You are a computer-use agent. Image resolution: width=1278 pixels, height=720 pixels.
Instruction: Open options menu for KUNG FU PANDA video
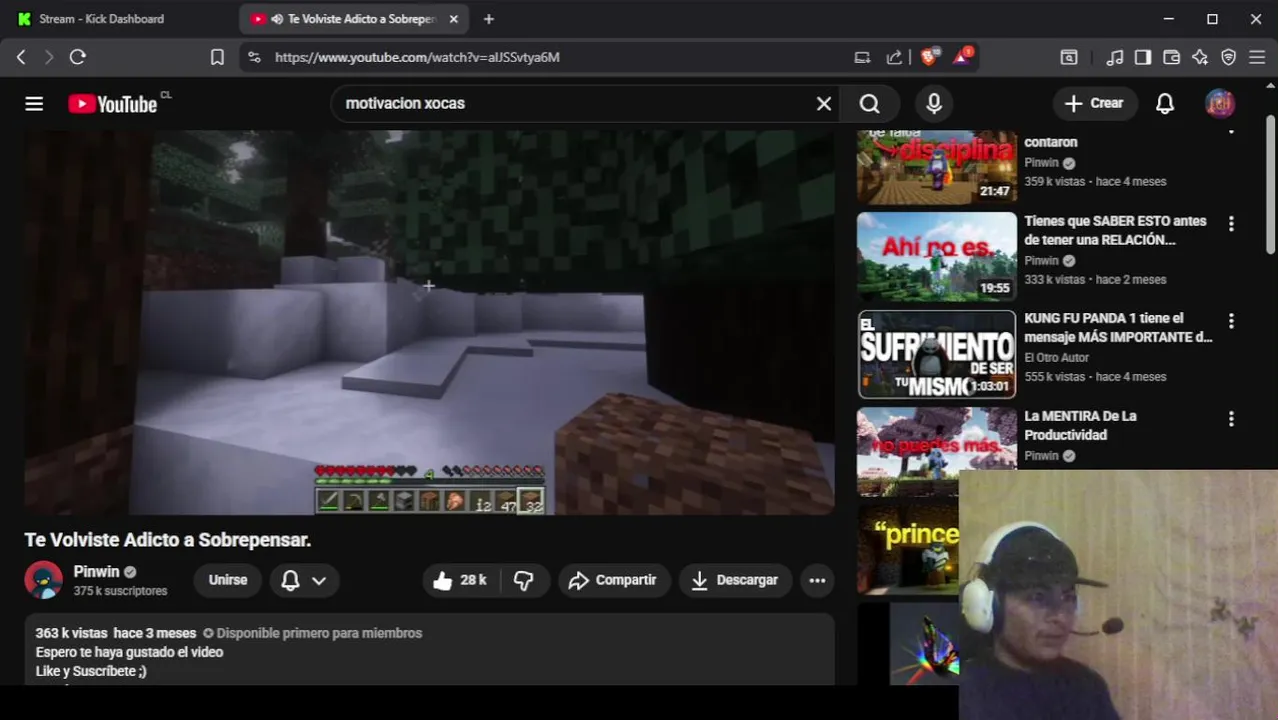1231,321
